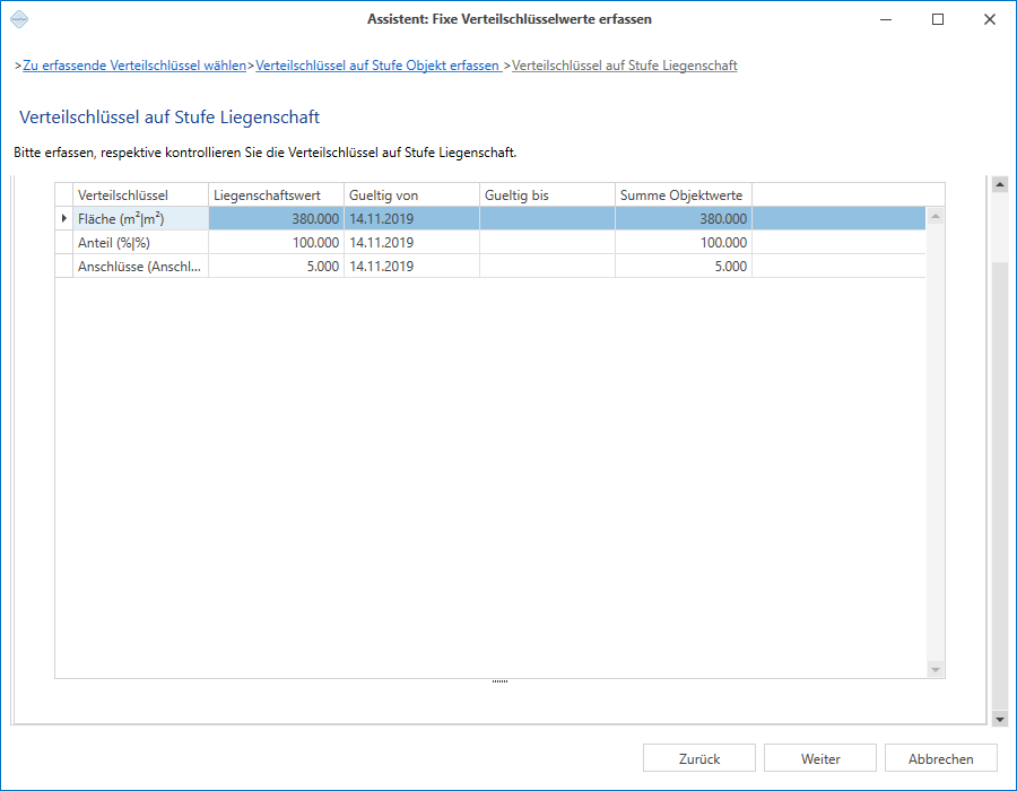This screenshot has height=791, width=1017.
Task: Sort by Verteilschlüssel column header
Action: pos(140,195)
